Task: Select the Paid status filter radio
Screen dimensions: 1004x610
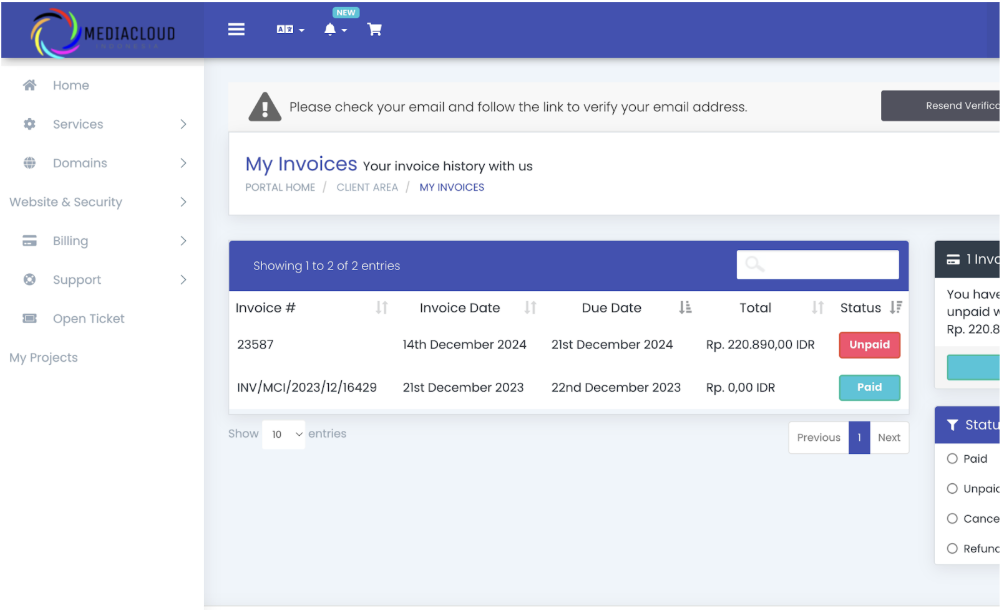Action: pos(952,459)
